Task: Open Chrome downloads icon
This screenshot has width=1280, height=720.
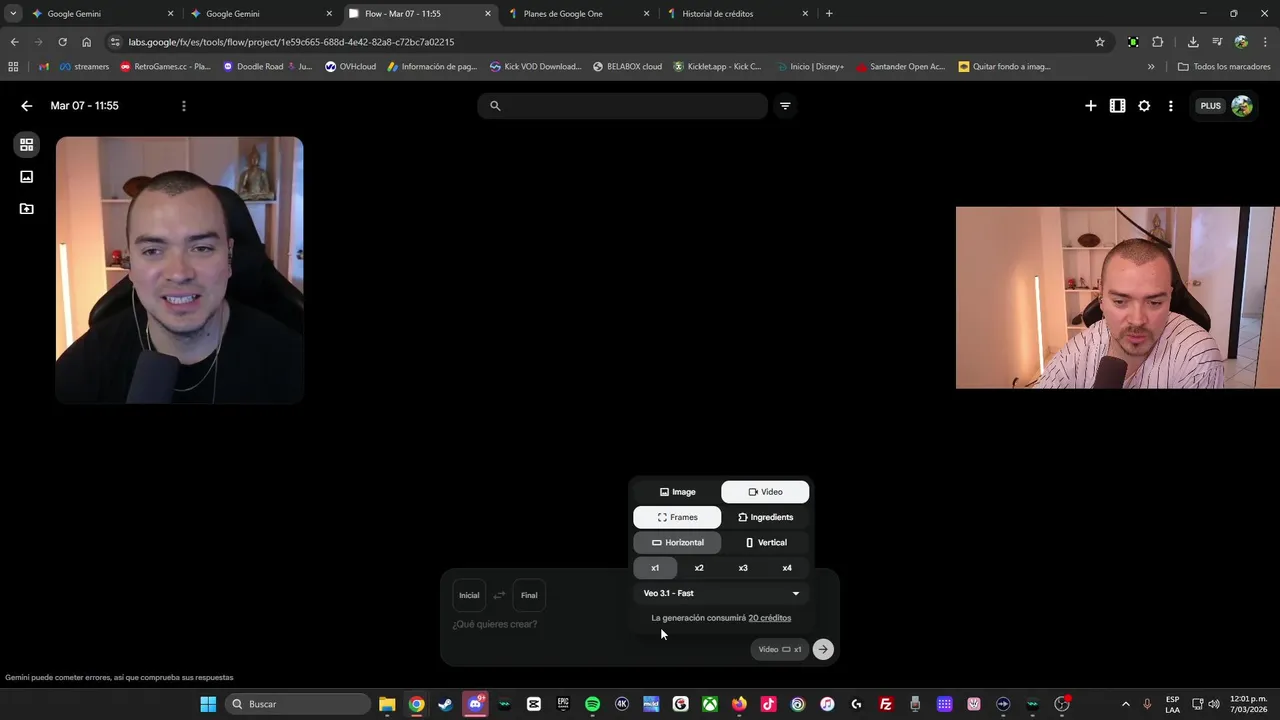Action: pyautogui.click(x=1193, y=42)
